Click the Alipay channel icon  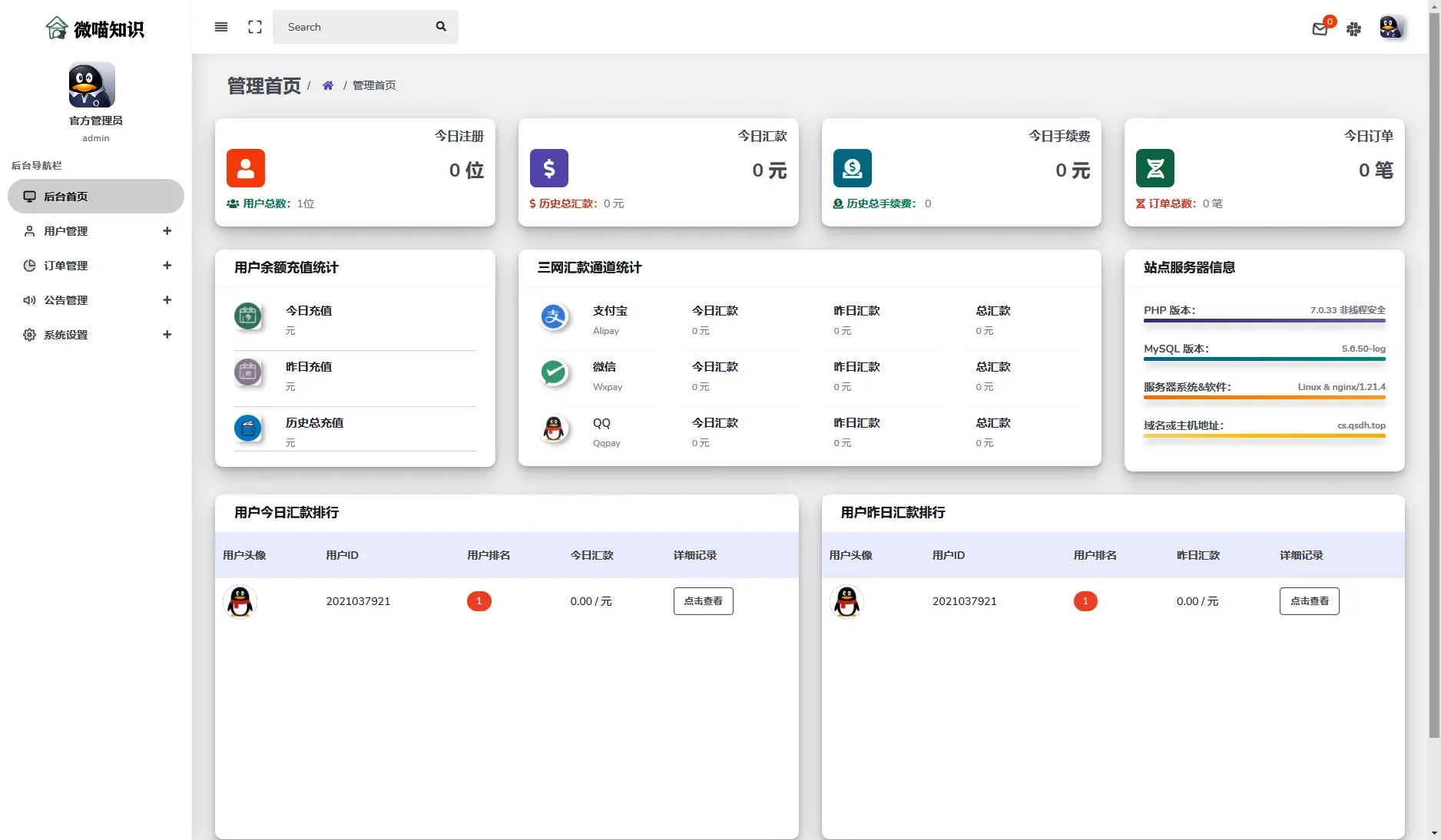pos(554,316)
